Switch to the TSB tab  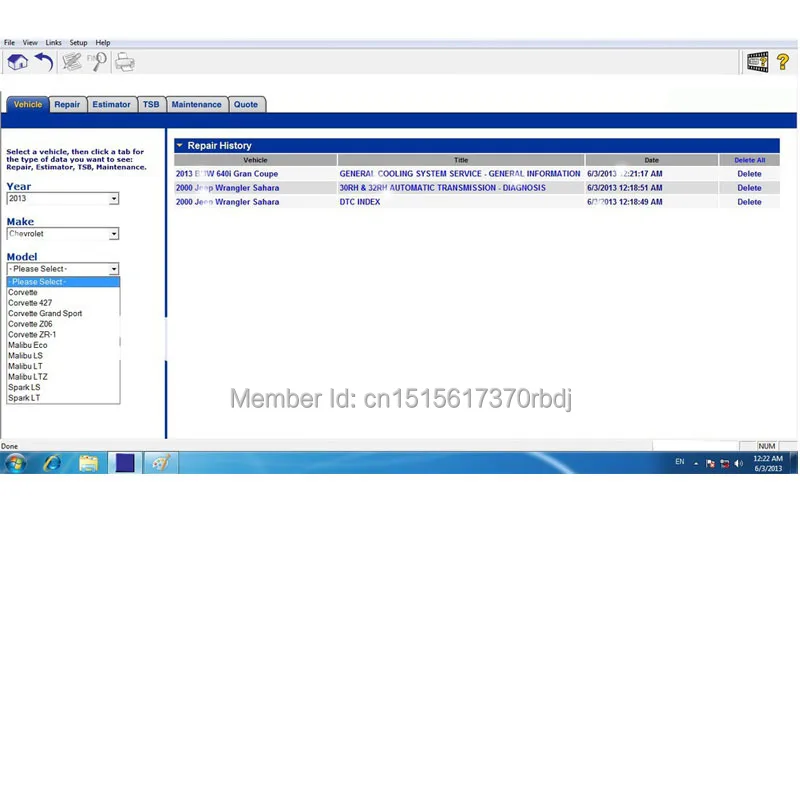151,104
